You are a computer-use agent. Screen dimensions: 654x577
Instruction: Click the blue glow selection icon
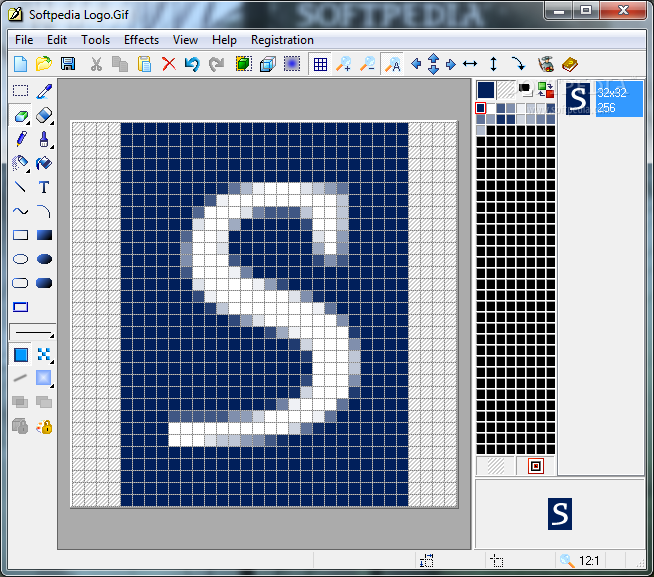[292, 64]
